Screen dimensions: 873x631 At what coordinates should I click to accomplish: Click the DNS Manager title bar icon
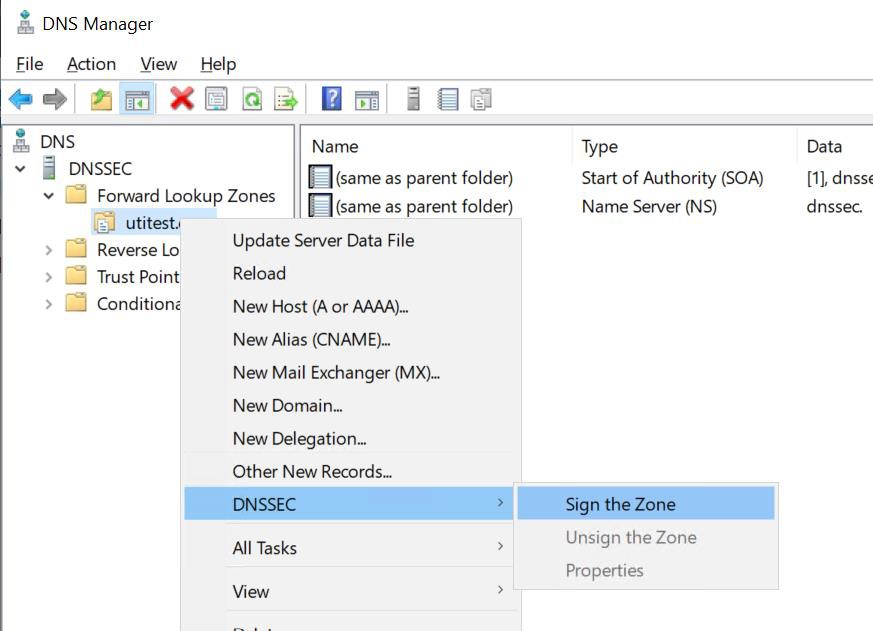point(25,23)
